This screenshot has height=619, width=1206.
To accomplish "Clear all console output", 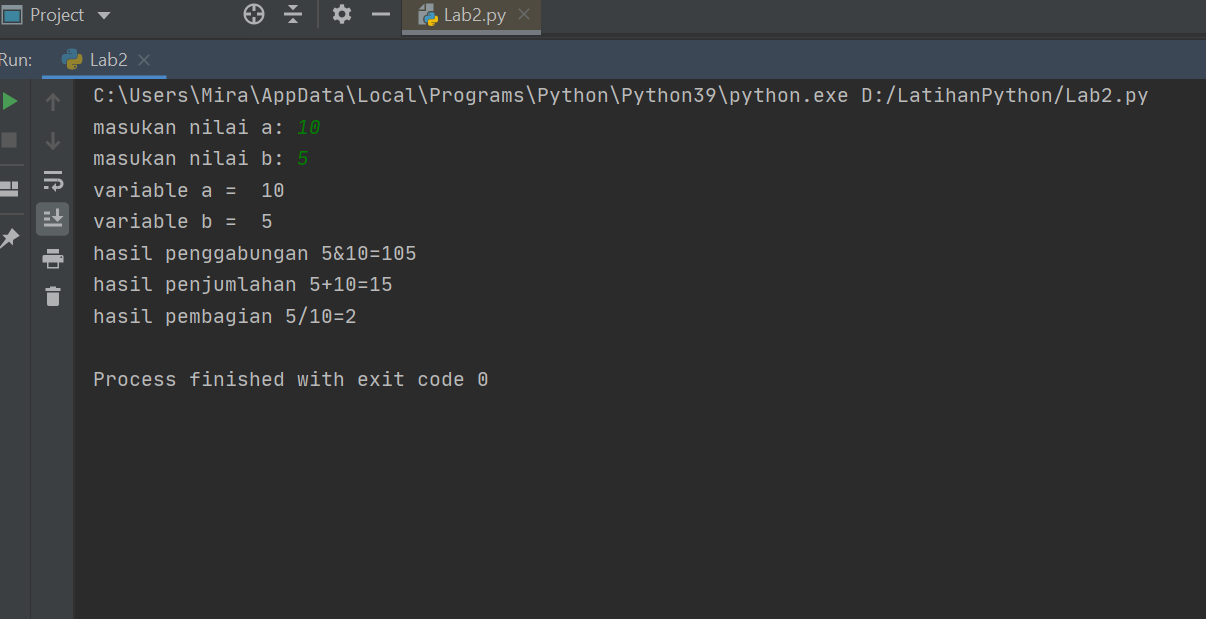I will click(52, 297).
